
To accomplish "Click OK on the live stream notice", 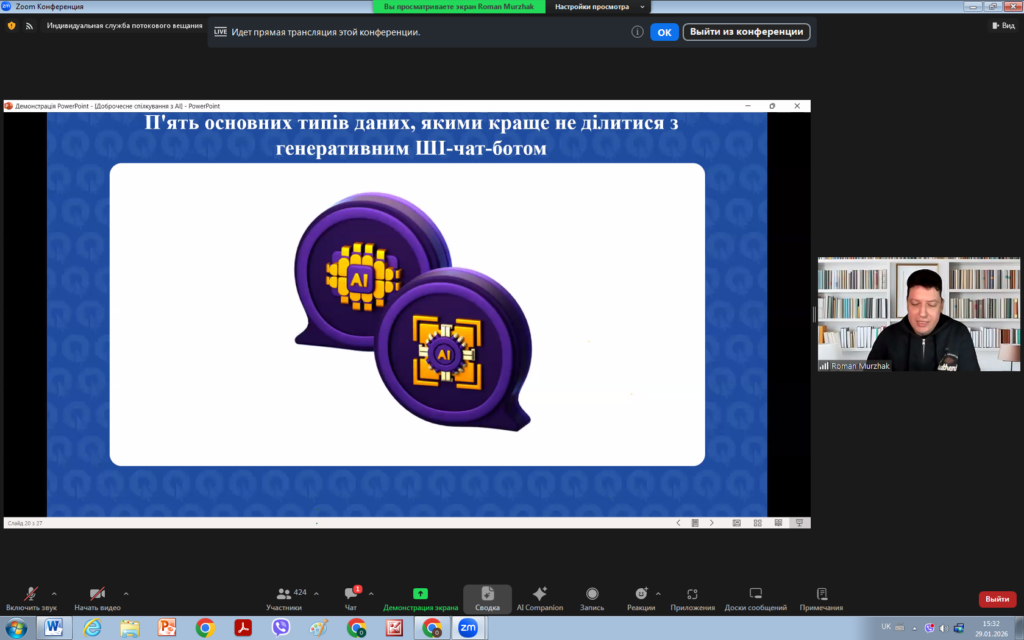I will [x=664, y=32].
